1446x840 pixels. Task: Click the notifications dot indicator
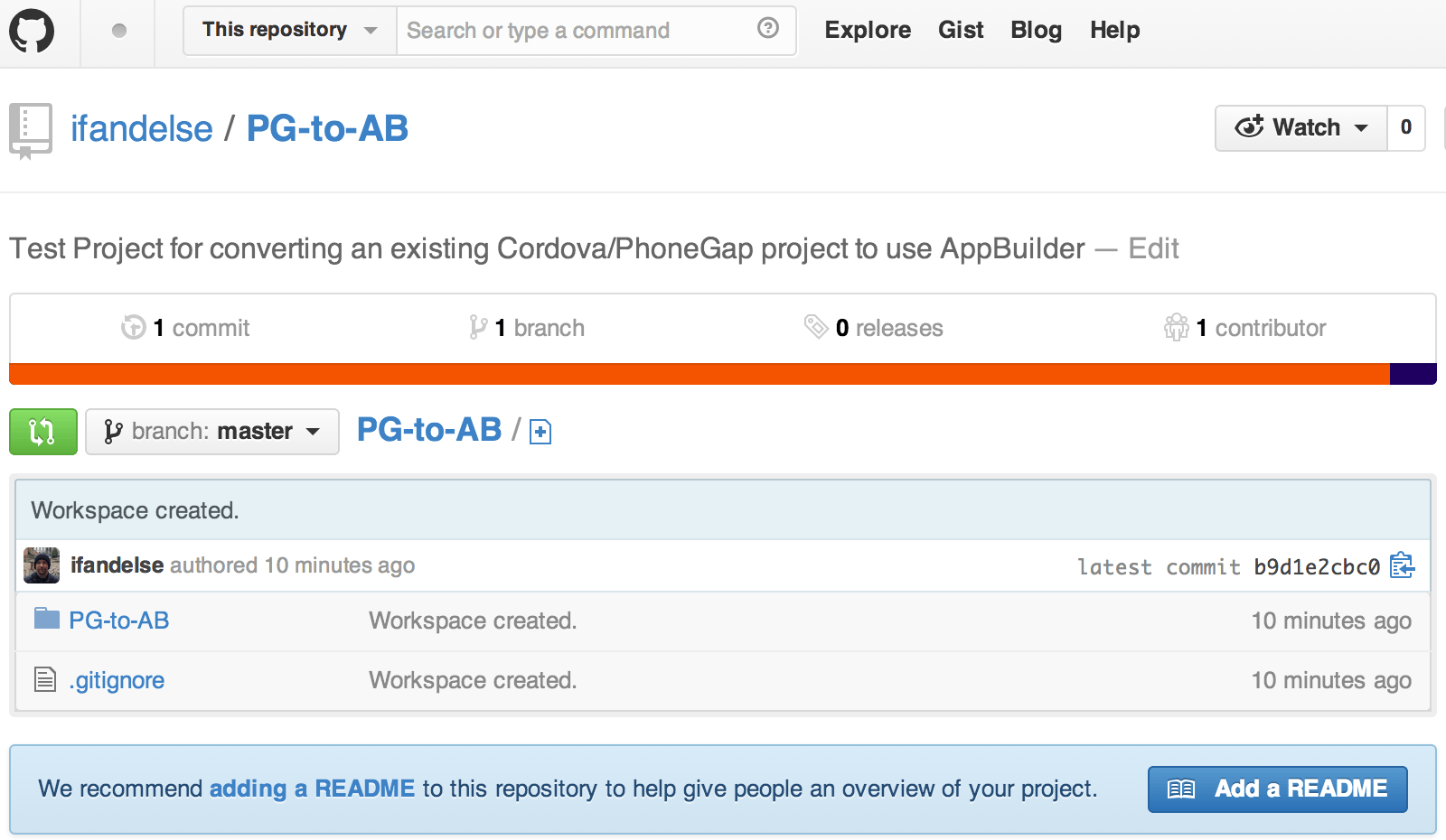(x=118, y=31)
